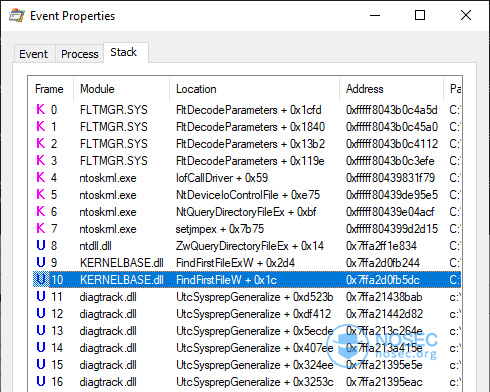The image size is (490, 392).
Task: Click the user-mode U icon for frame 11
Action: click(x=41, y=296)
